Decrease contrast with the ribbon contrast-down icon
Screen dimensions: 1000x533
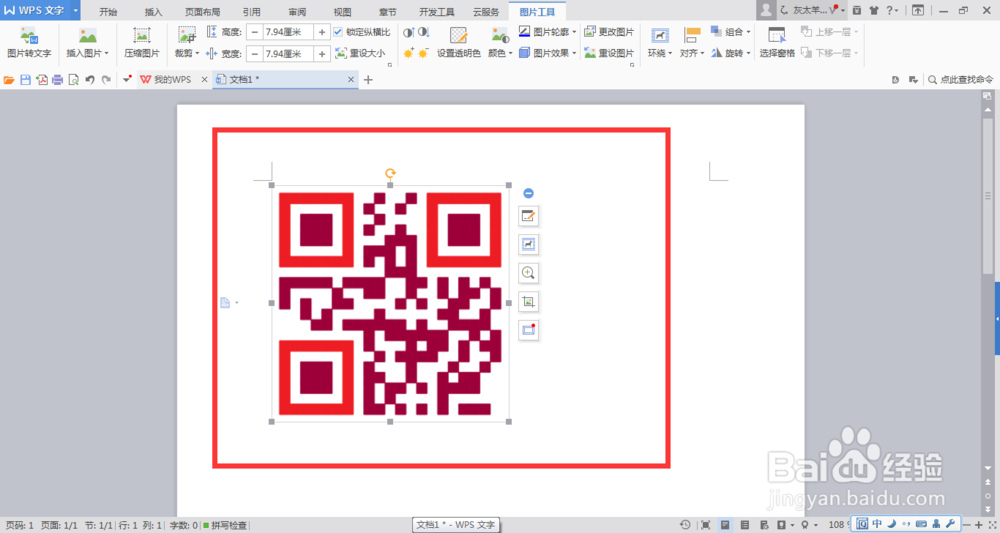(423, 32)
